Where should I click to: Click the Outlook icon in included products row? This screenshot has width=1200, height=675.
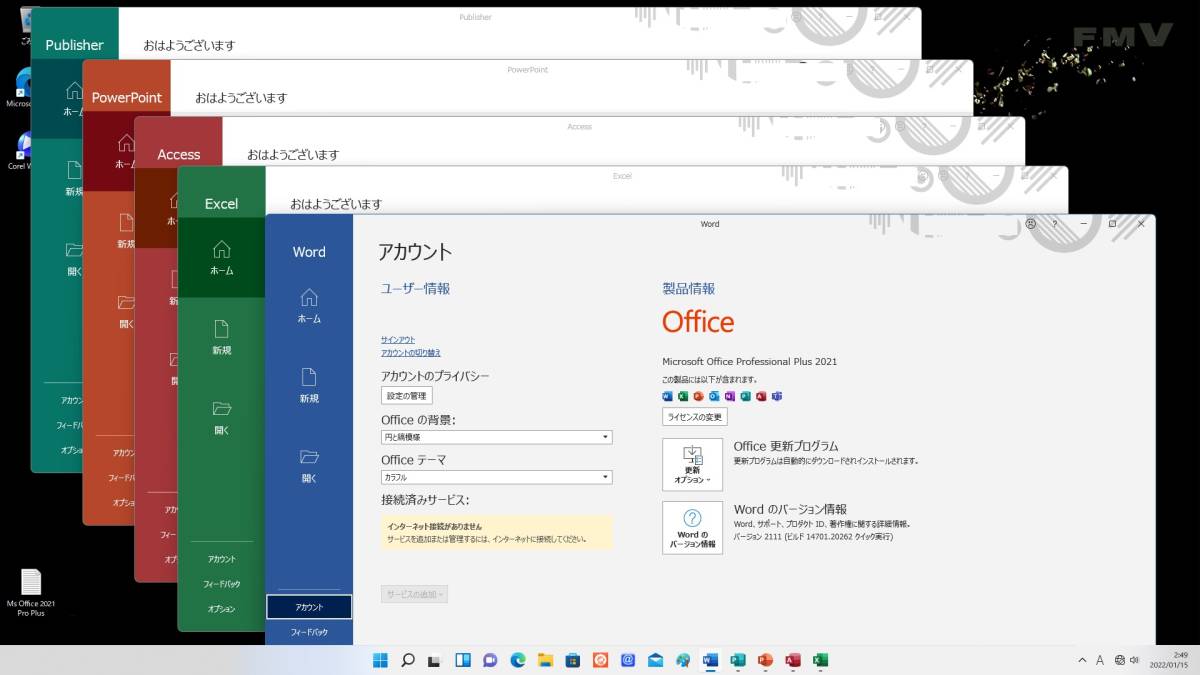[714, 396]
